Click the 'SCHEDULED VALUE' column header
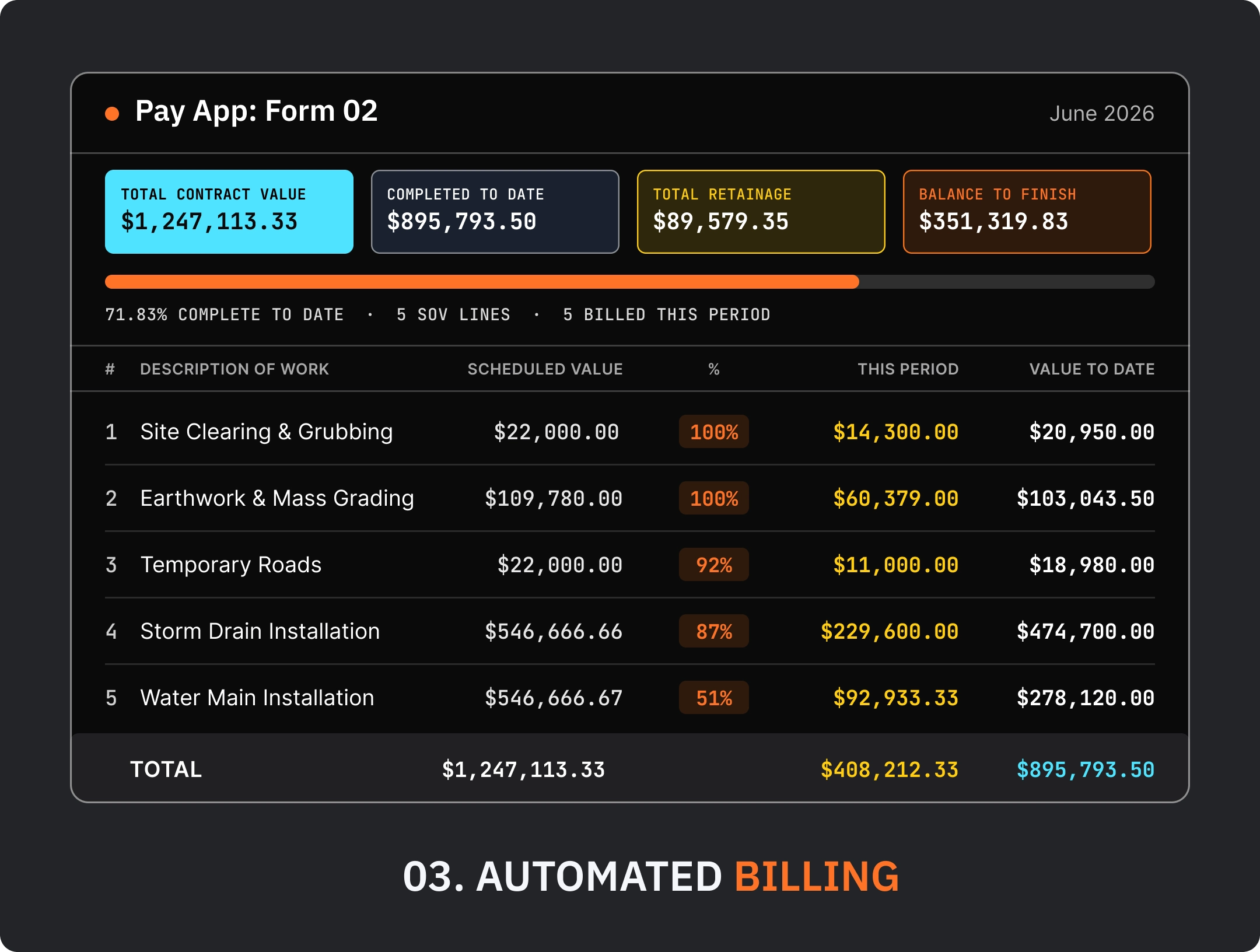1260x952 pixels. pyautogui.click(x=545, y=369)
